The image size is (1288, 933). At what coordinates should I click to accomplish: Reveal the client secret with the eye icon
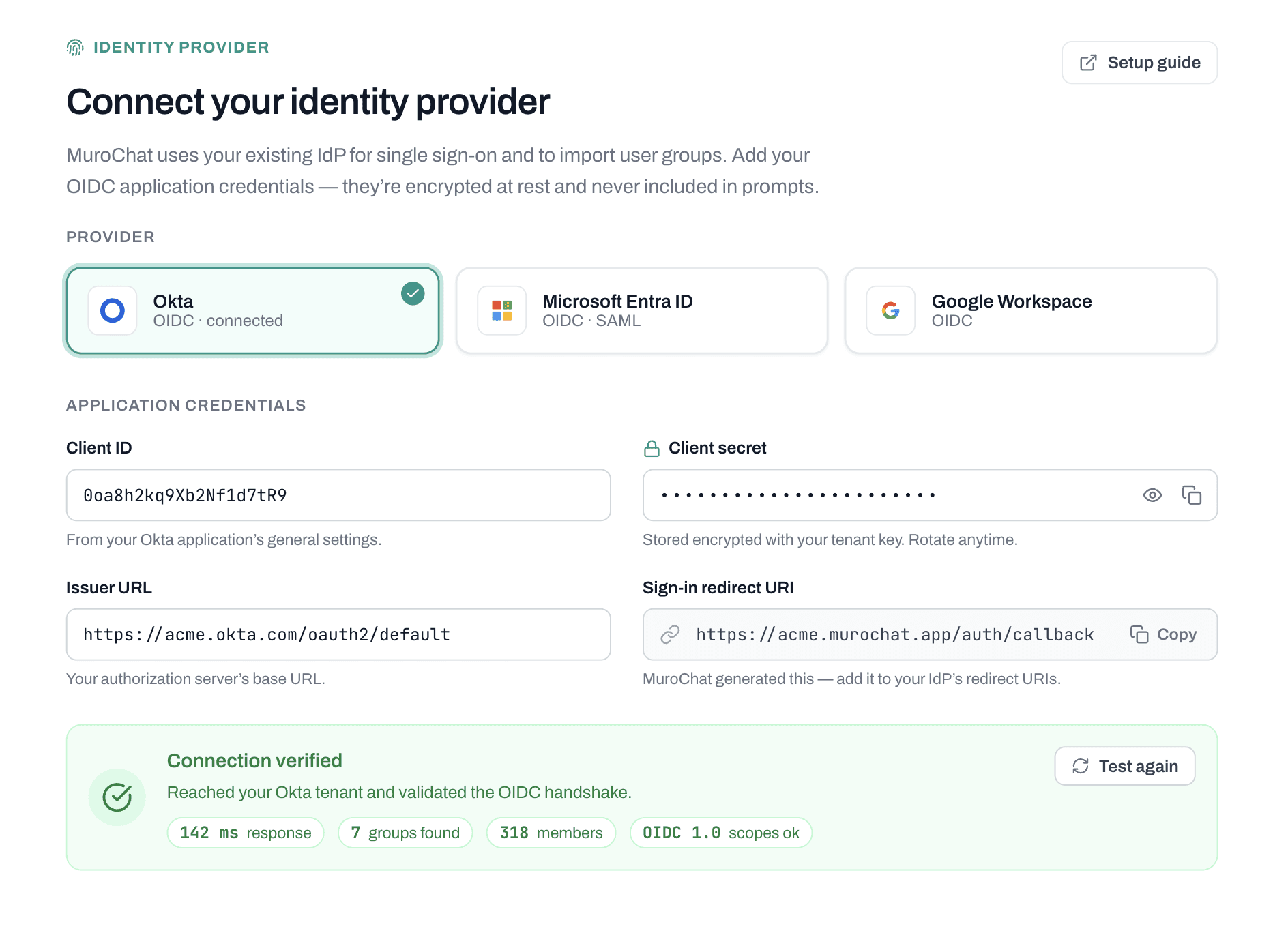[x=1152, y=495]
